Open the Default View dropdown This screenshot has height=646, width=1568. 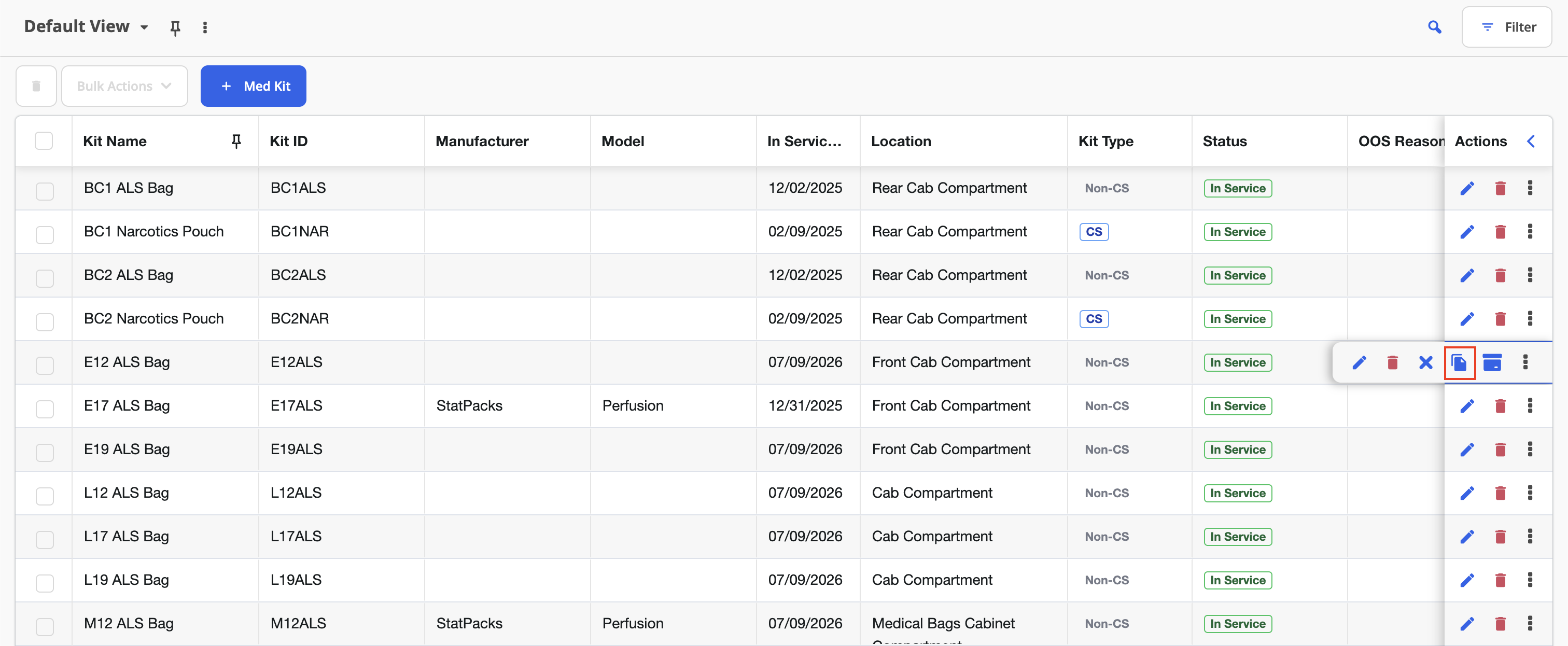click(x=86, y=27)
